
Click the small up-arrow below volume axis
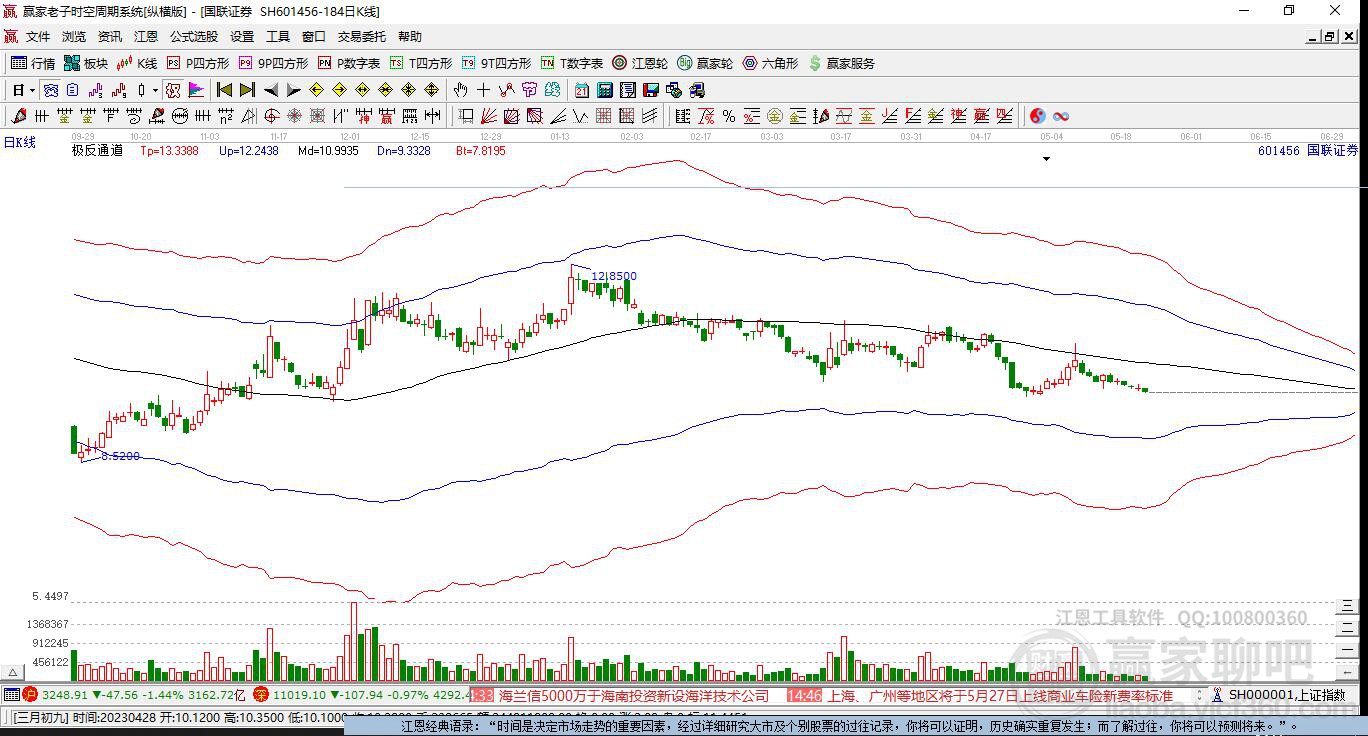coord(14,673)
